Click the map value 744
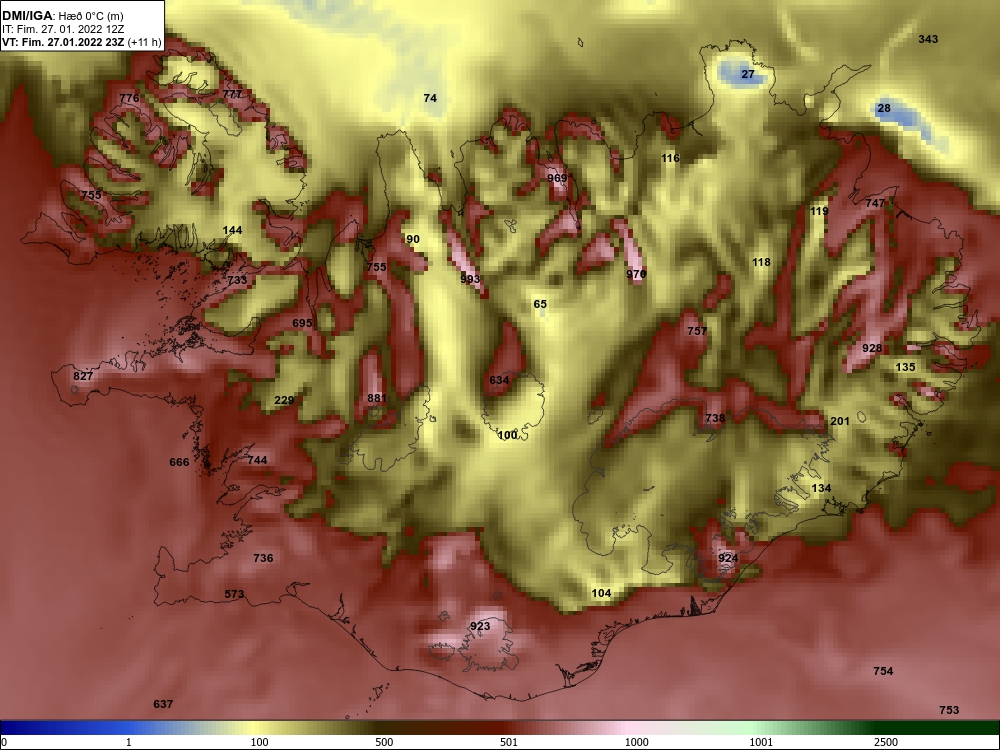Screen dimensions: 1000x750 (x=257, y=460)
